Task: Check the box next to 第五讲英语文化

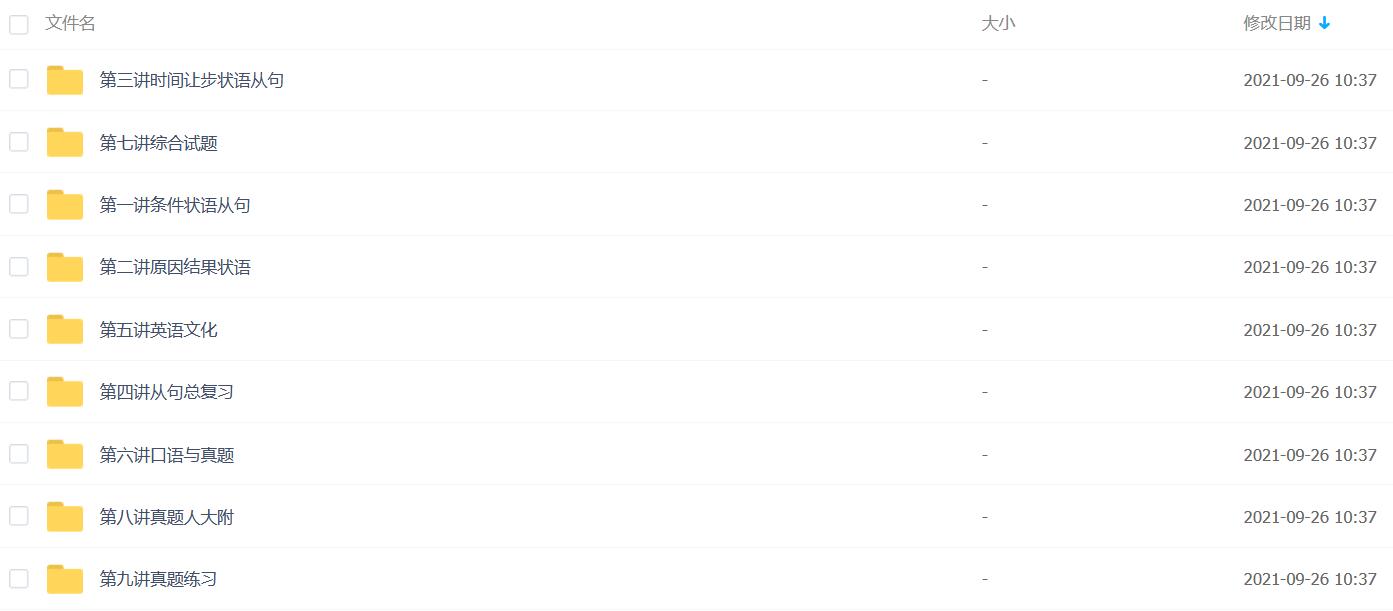Action: pos(19,329)
